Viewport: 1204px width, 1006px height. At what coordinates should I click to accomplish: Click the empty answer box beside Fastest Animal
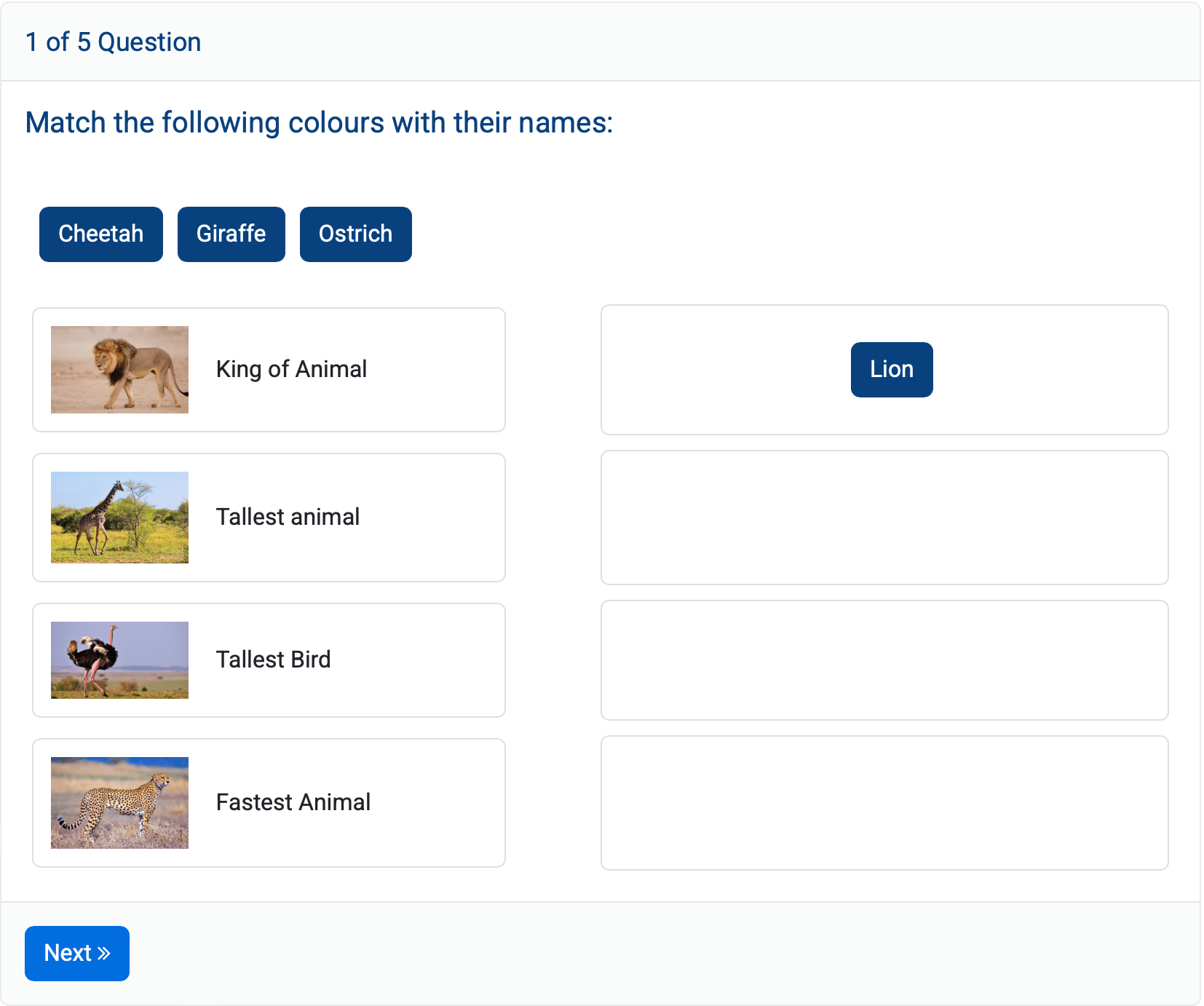pos(884,803)
